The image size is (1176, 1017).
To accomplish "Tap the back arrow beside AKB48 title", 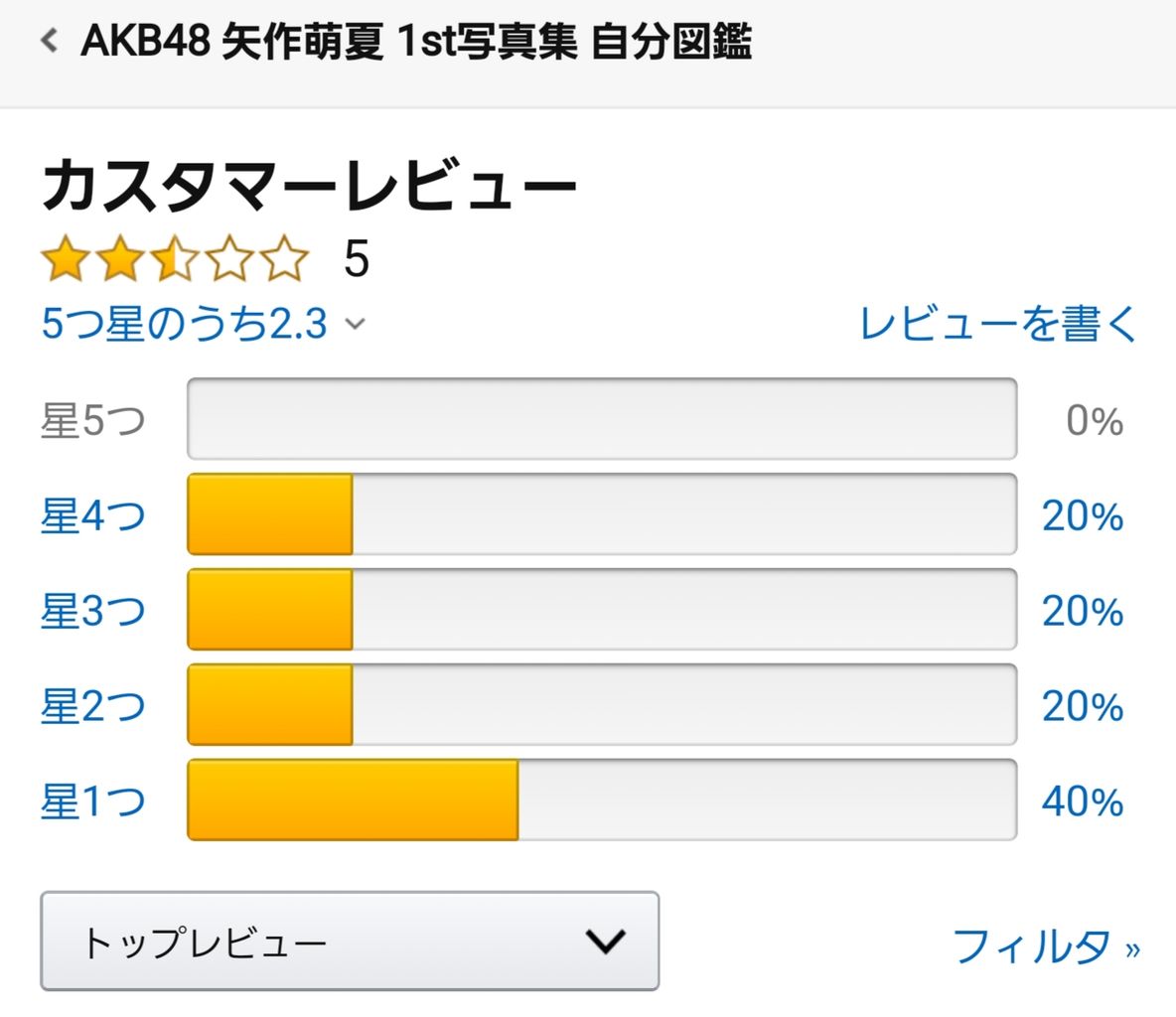I will click(50, 40).
